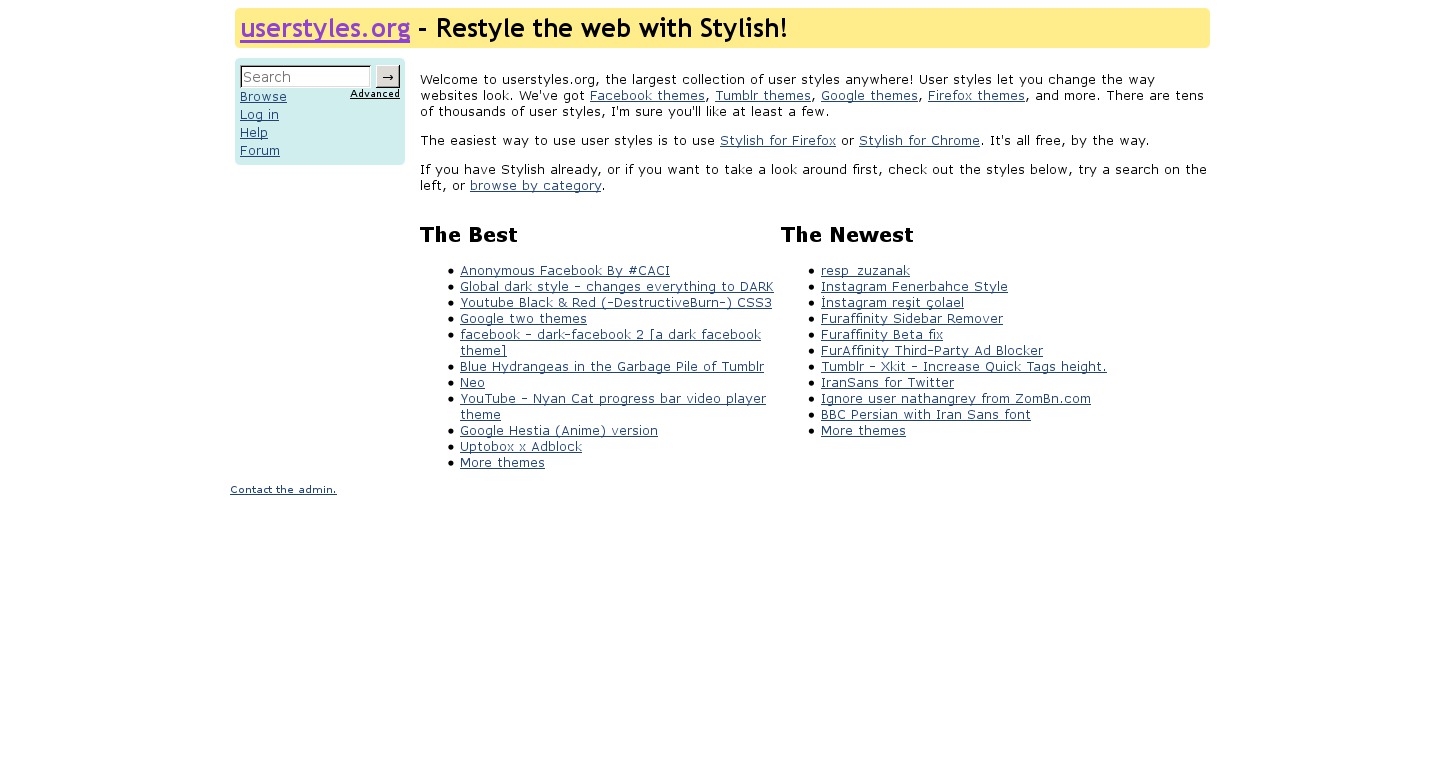Open Stylish for Chrome link
Viewport: 1440px width, 783px height.
coord(919,141)
